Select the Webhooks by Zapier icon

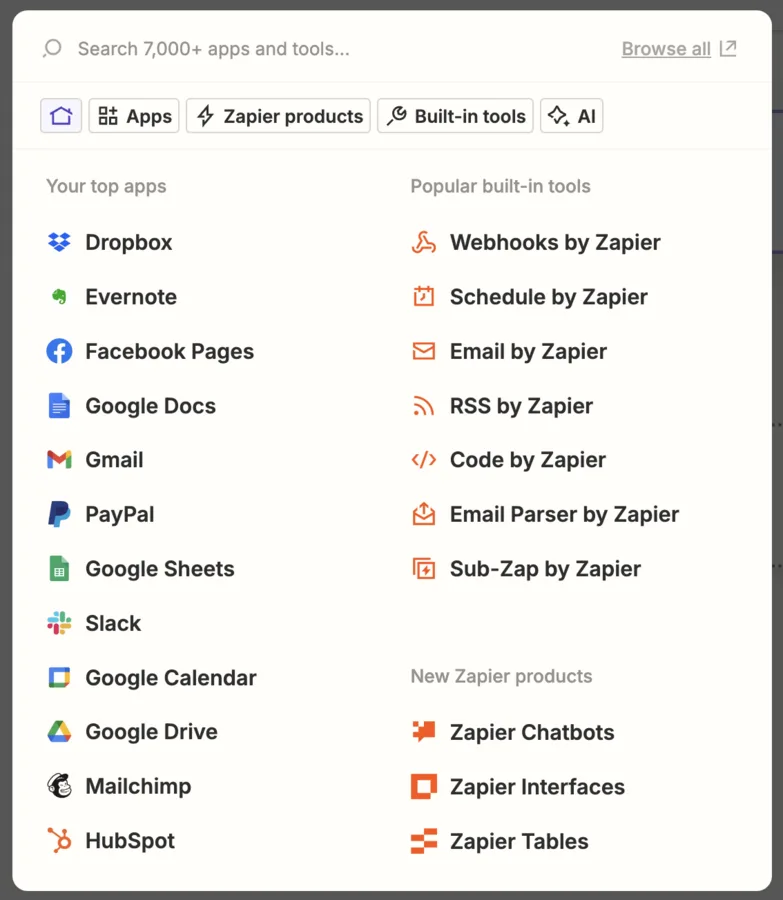(x=422, y=242)
